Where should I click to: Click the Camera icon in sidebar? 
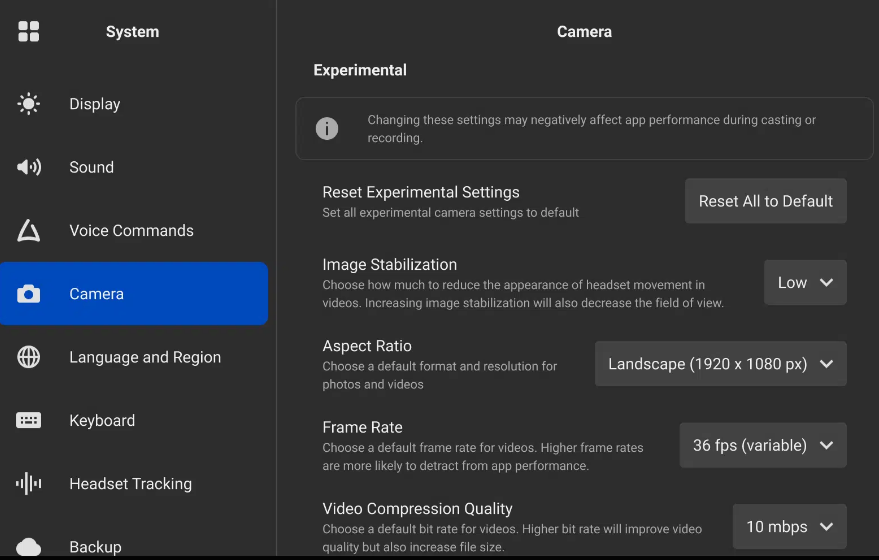pos(29,294)
